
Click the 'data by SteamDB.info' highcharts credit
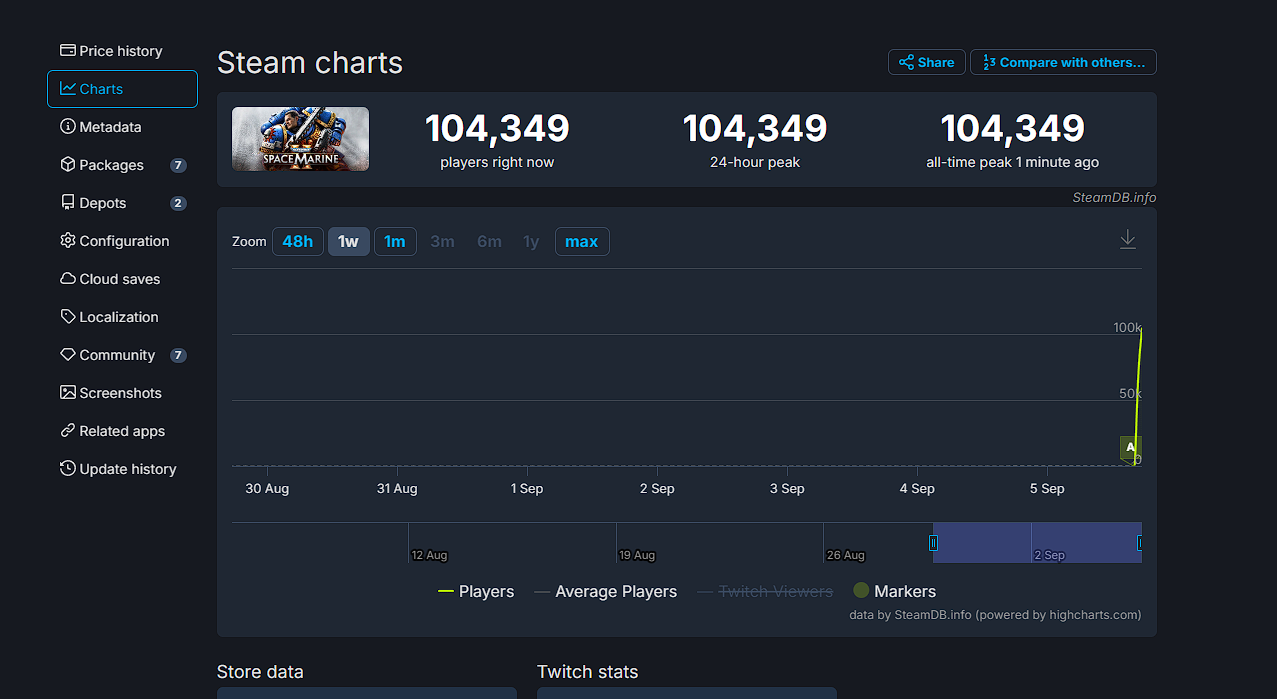point(995,615)
